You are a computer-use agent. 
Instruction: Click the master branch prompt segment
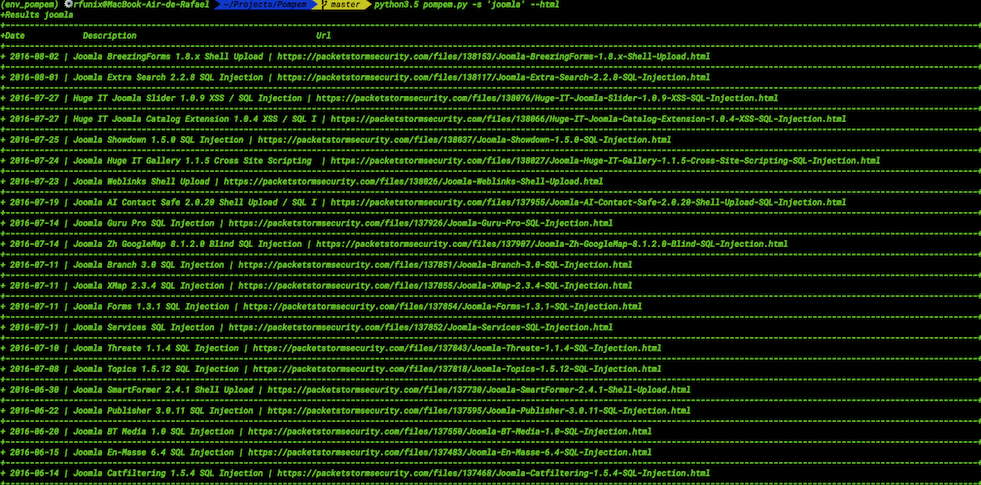[x=345, y=5]
